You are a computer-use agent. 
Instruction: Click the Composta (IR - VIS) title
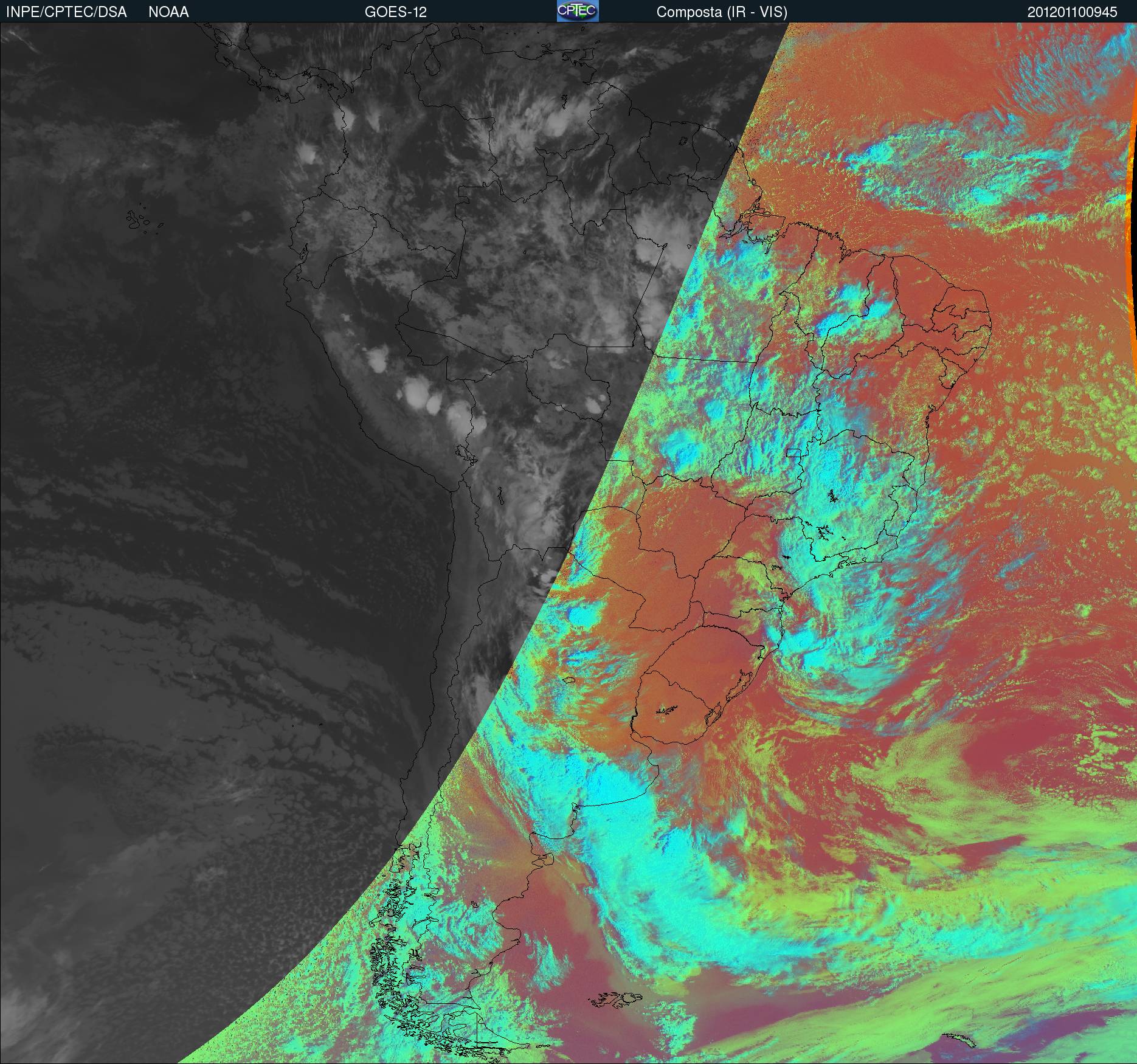coord(722,12)
